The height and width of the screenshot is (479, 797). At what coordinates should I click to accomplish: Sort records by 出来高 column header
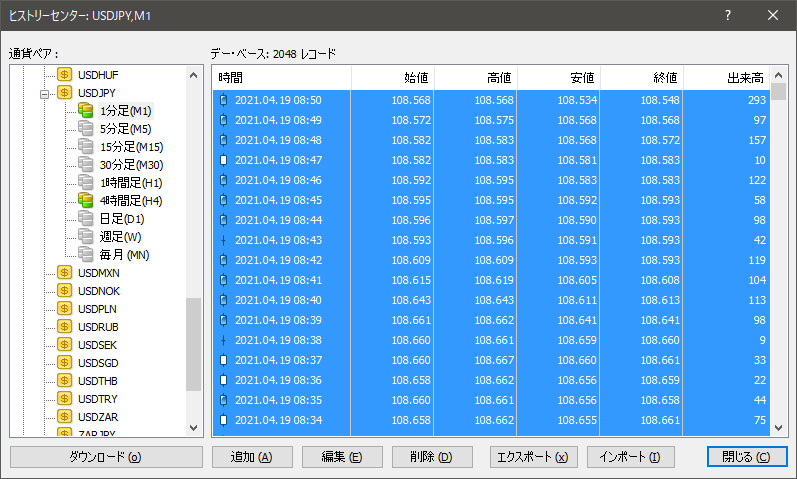coord(727,77)
